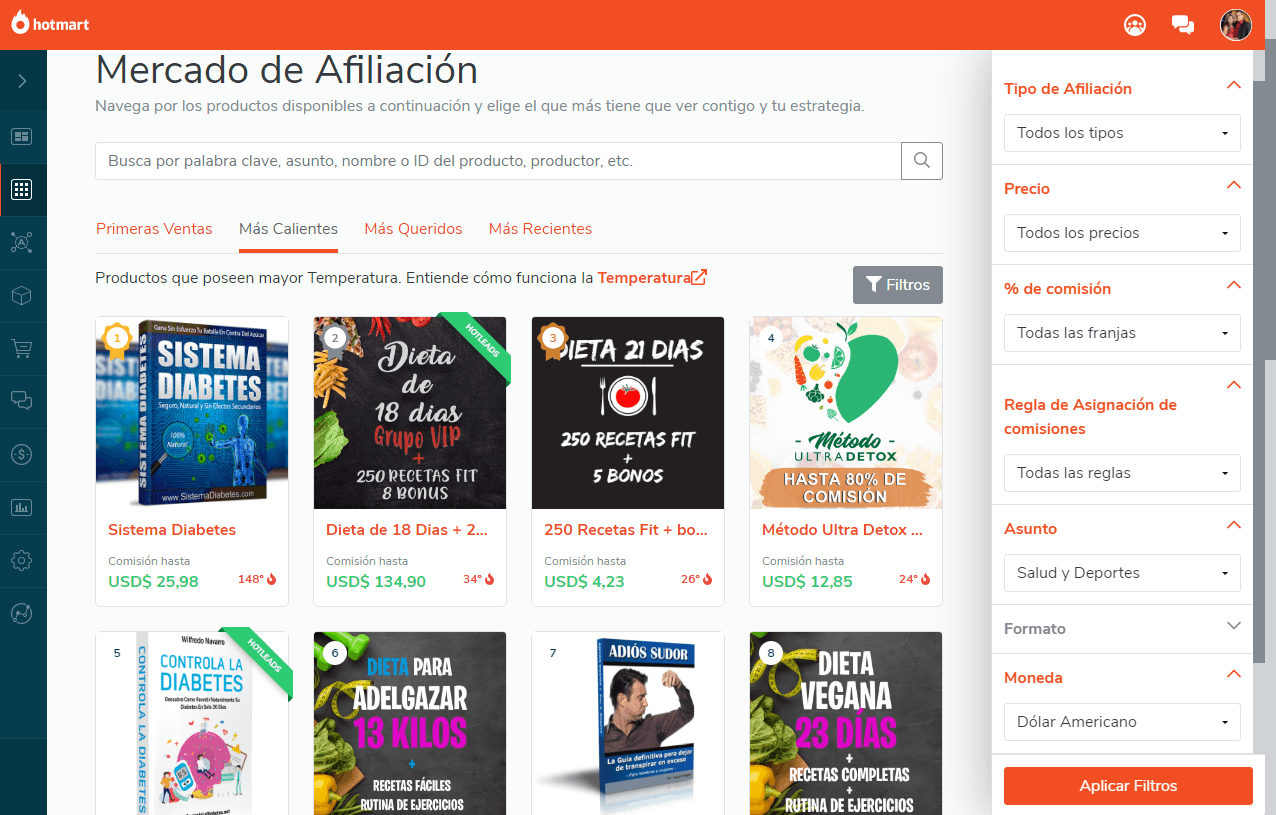Screen dimensions: 1276x815
Task: Click the Filtros button
Action: pos(898,285)
